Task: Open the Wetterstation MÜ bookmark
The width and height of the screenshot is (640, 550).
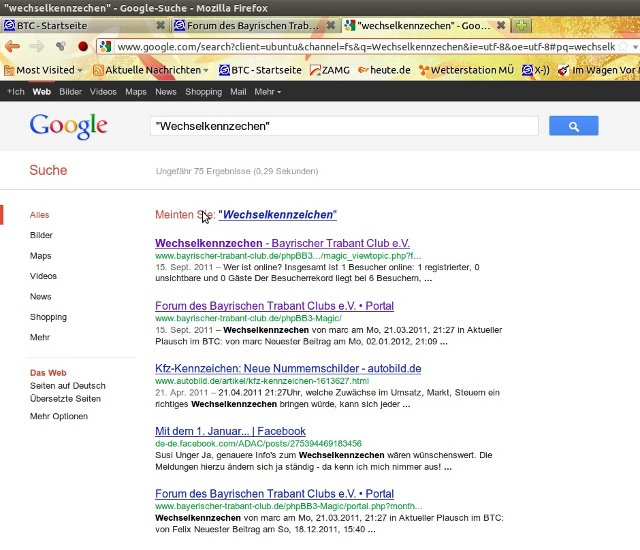Action: coord(466,70)
